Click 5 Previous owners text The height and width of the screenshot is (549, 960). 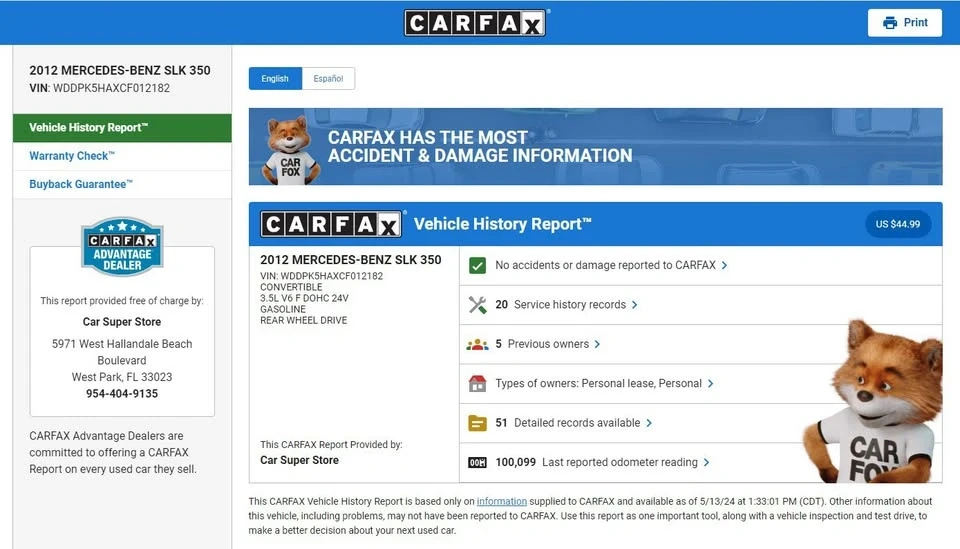click(x=542, y=345)
